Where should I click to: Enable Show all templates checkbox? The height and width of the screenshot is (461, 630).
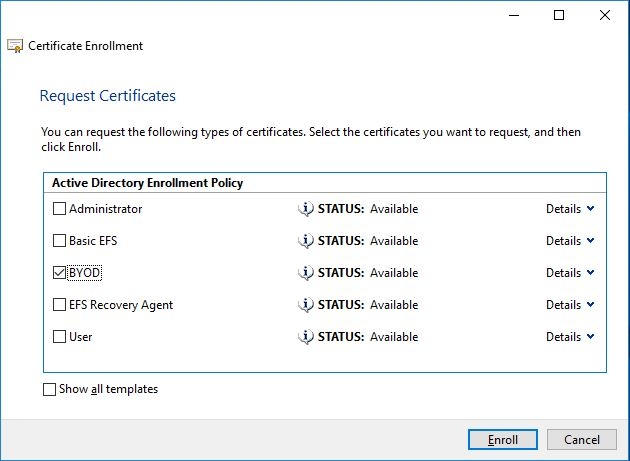pos(49,389)
